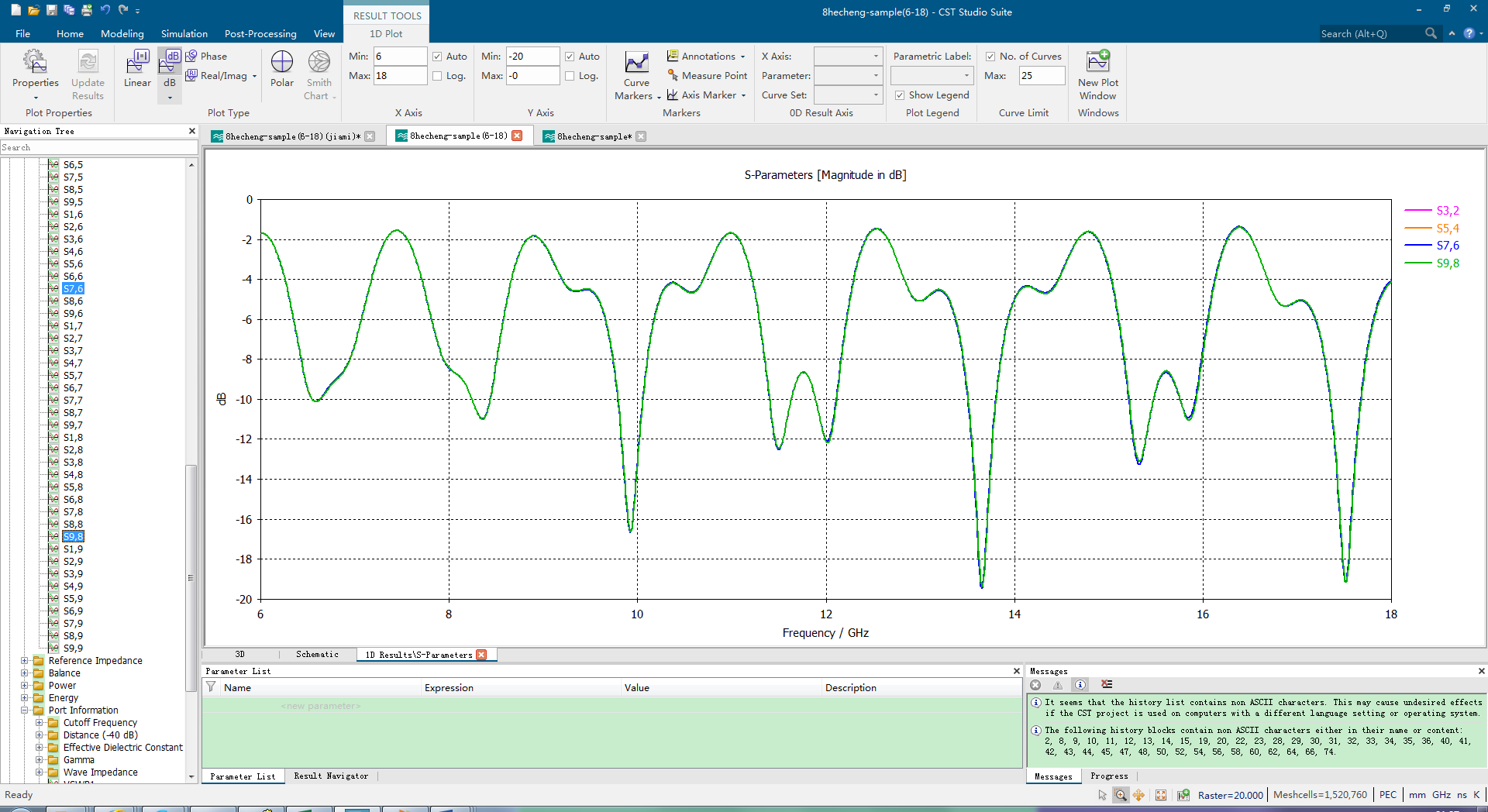Open Annotations in the Markers group
Screen dimensions: 1488x812
coord(706,56)
